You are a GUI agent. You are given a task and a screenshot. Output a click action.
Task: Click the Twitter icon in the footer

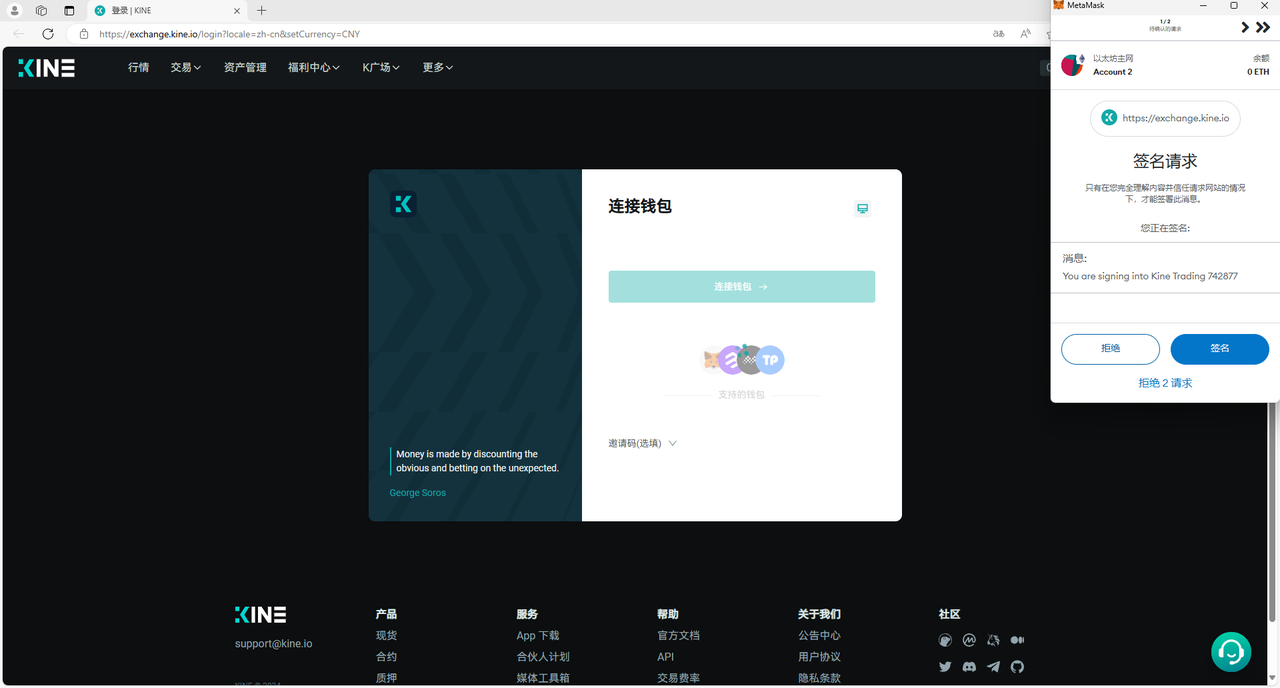(x=945, y=667)
